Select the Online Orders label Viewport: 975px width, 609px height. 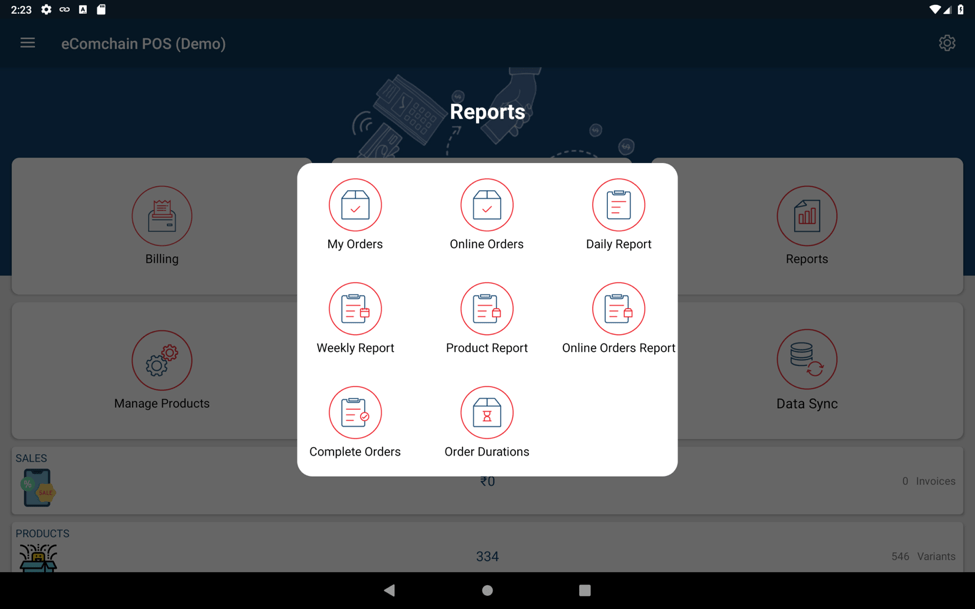[487, 244]
